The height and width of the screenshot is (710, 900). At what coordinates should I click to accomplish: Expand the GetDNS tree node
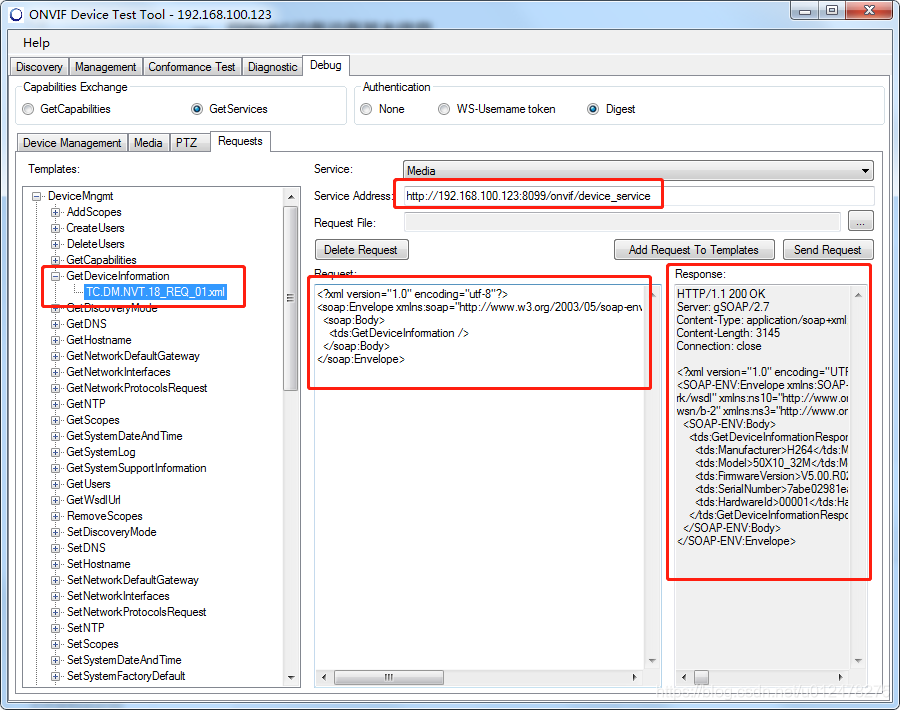click(x=56, y=324)
